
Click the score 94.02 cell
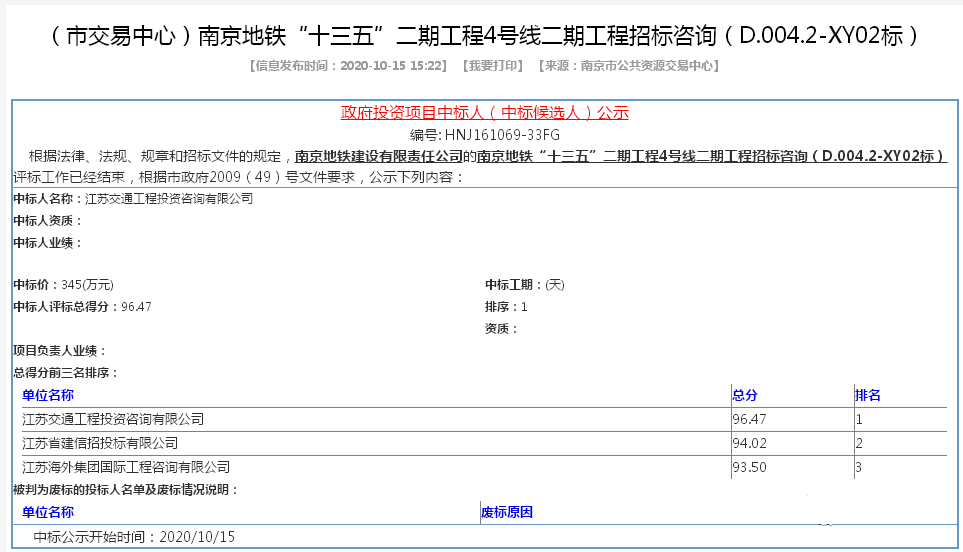749,443
